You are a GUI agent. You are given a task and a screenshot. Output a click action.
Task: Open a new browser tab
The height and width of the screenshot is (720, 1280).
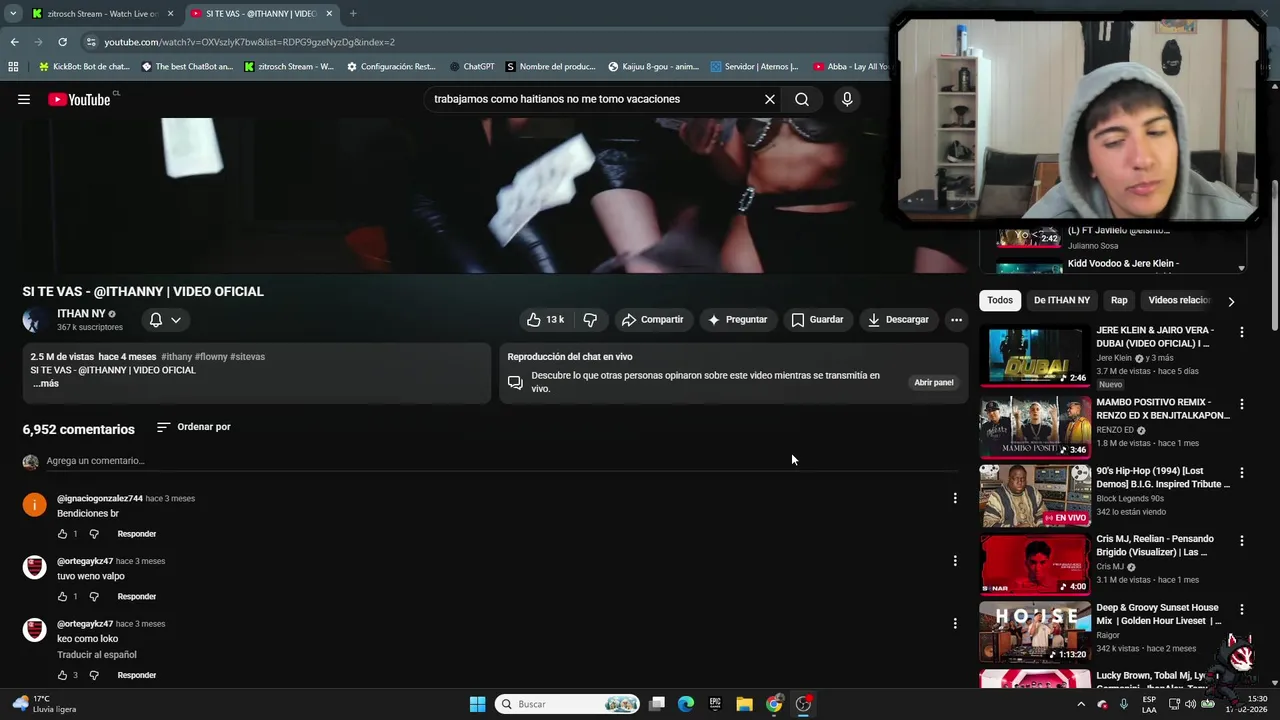click(353, 14)
